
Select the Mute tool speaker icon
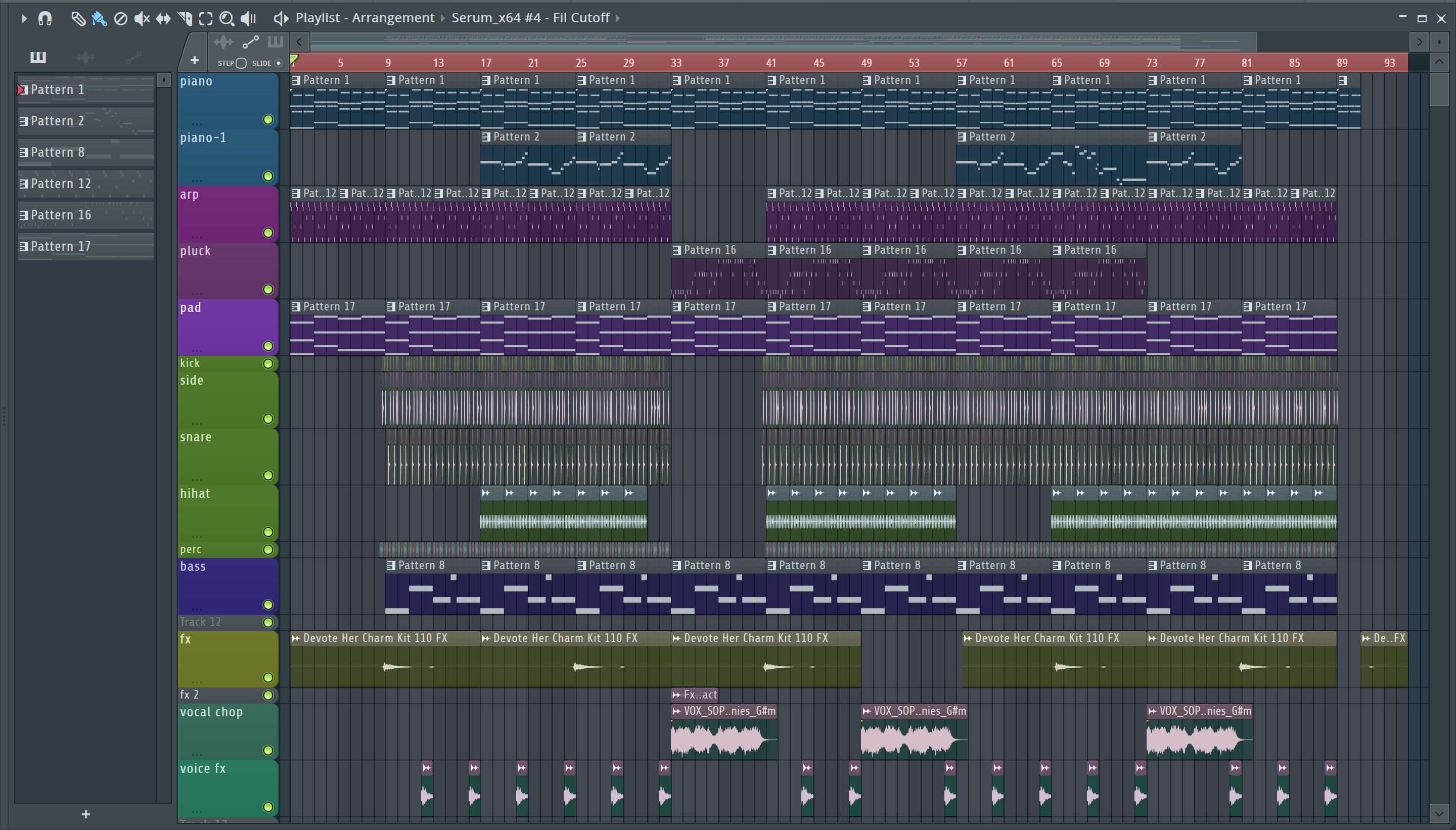[142, 18]
